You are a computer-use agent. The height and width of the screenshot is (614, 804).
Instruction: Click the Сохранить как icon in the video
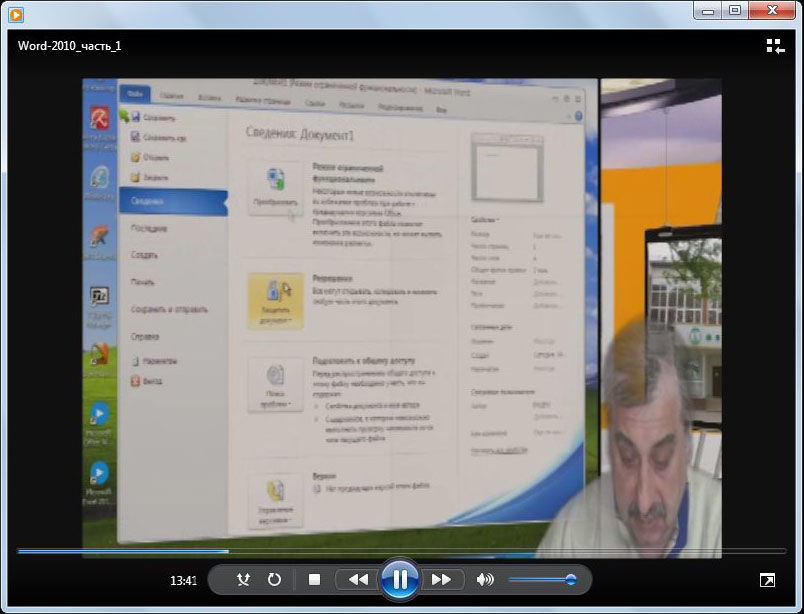click(135, 136)
